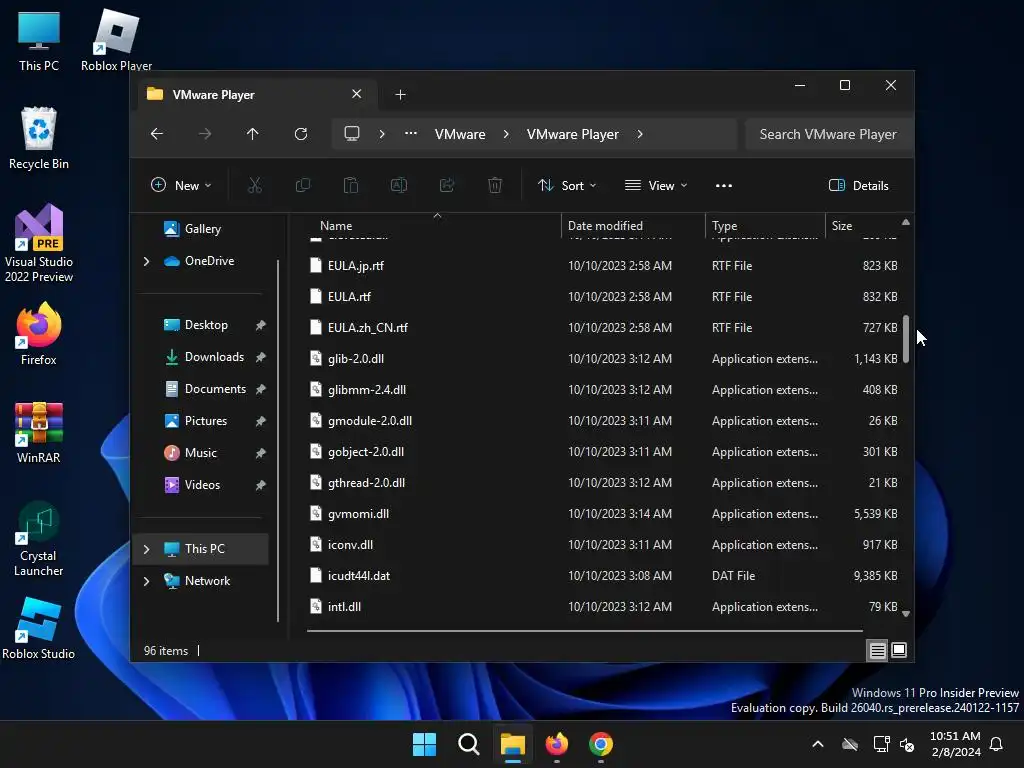1024x768 pixels.
Task: Select Firefox desktop shortcut
Action: (x=39, y=334)
